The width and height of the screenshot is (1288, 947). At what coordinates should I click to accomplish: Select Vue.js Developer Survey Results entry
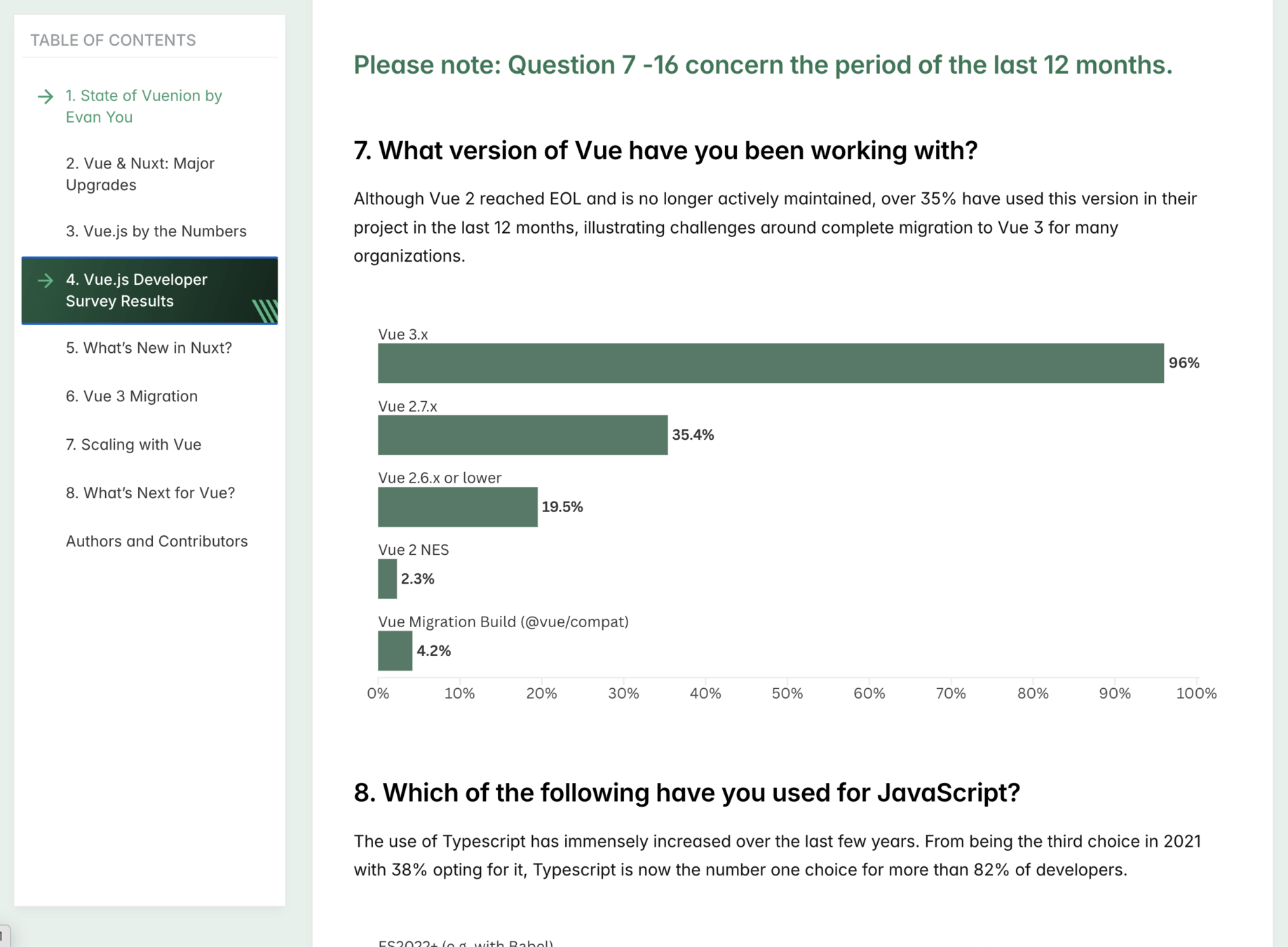(137, 290)
